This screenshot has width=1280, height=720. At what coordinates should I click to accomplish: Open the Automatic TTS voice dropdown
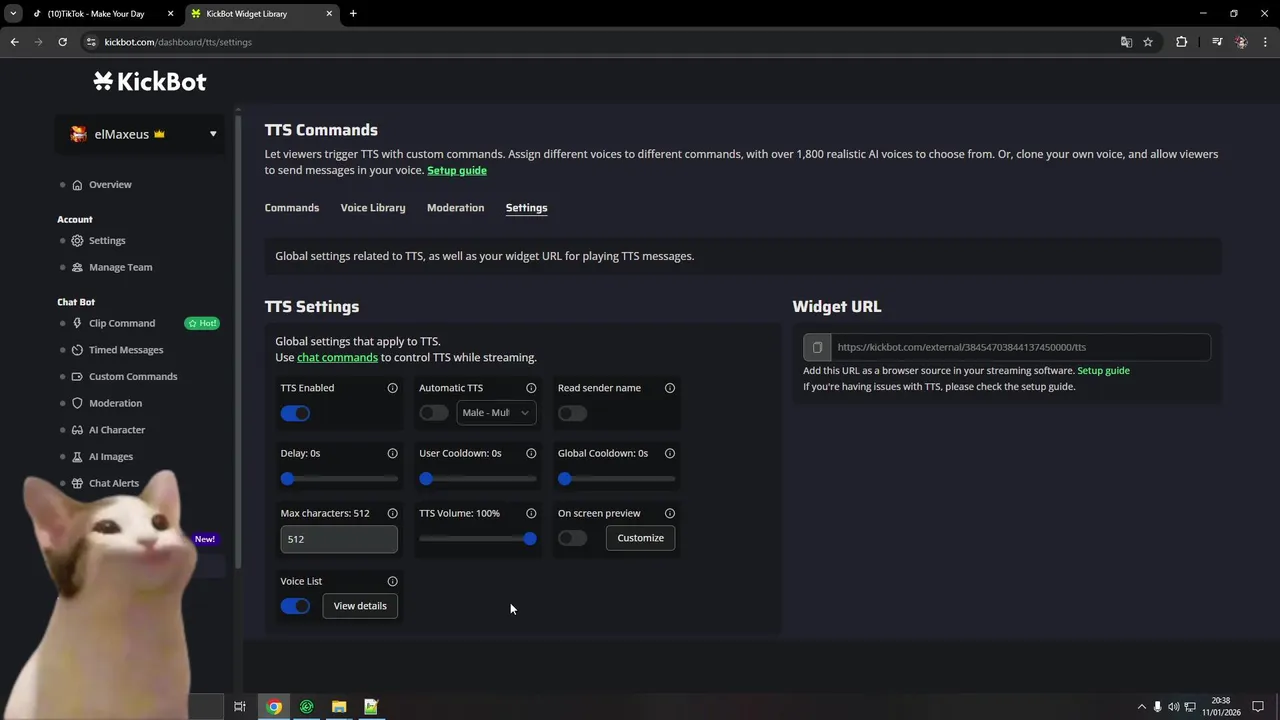coord(496,413)
